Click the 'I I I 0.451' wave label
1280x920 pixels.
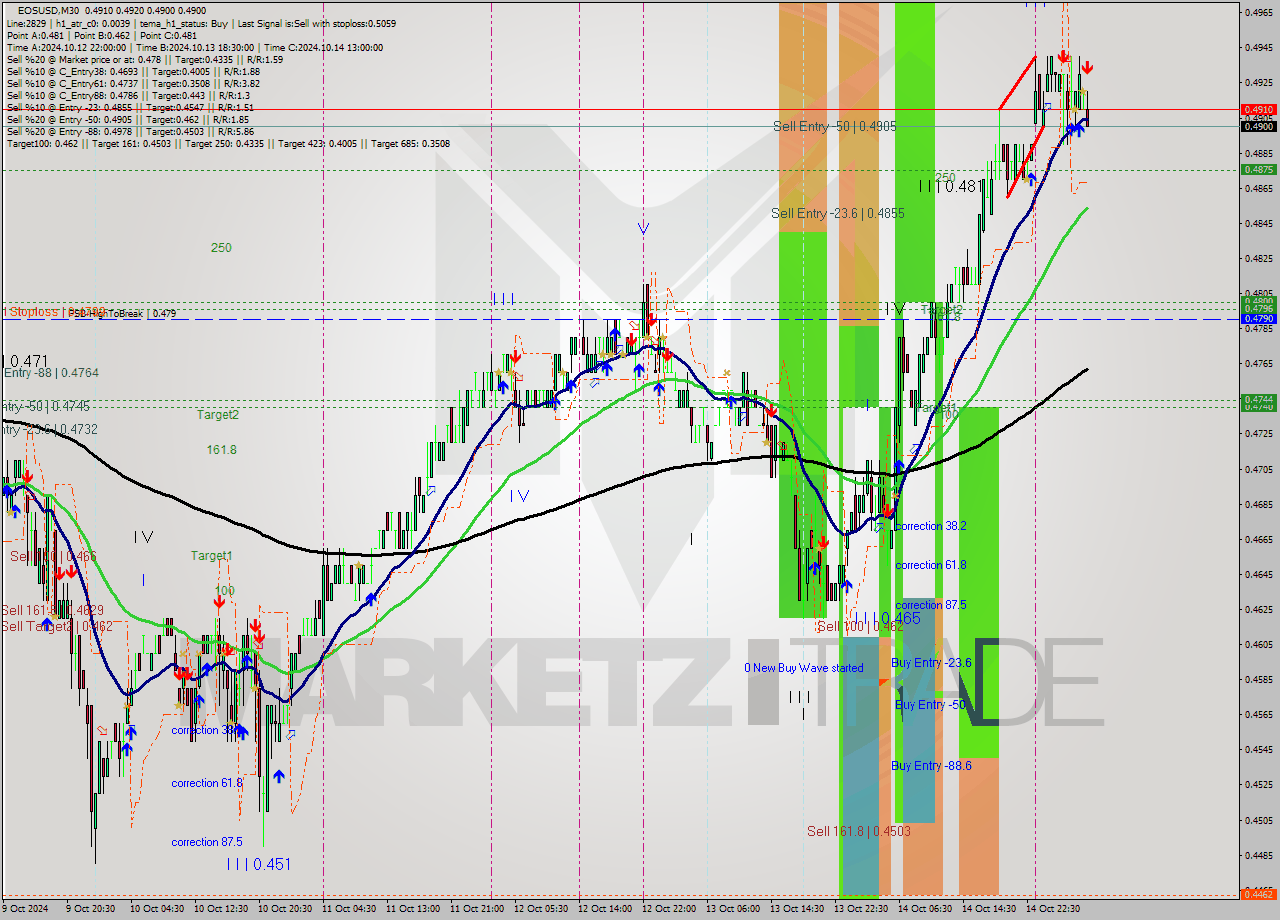click(x=258, y=864)
